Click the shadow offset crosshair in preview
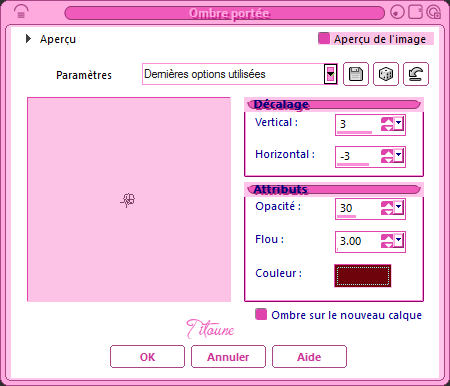450x386 pixels. pos(128,200)
